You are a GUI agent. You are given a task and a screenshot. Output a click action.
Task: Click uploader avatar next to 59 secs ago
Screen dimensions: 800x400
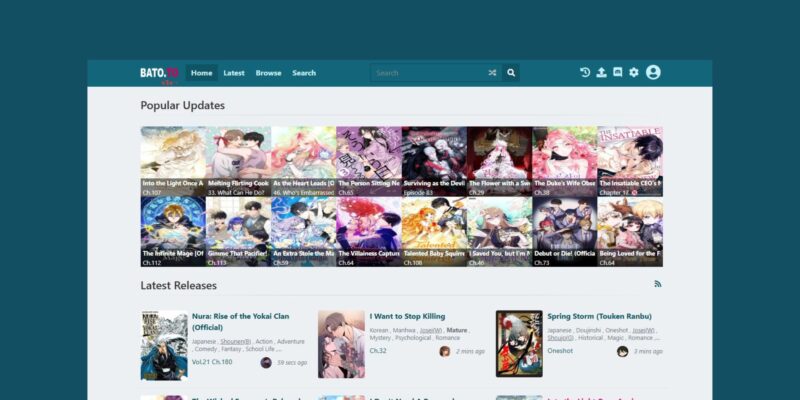(x=266, y=362)
